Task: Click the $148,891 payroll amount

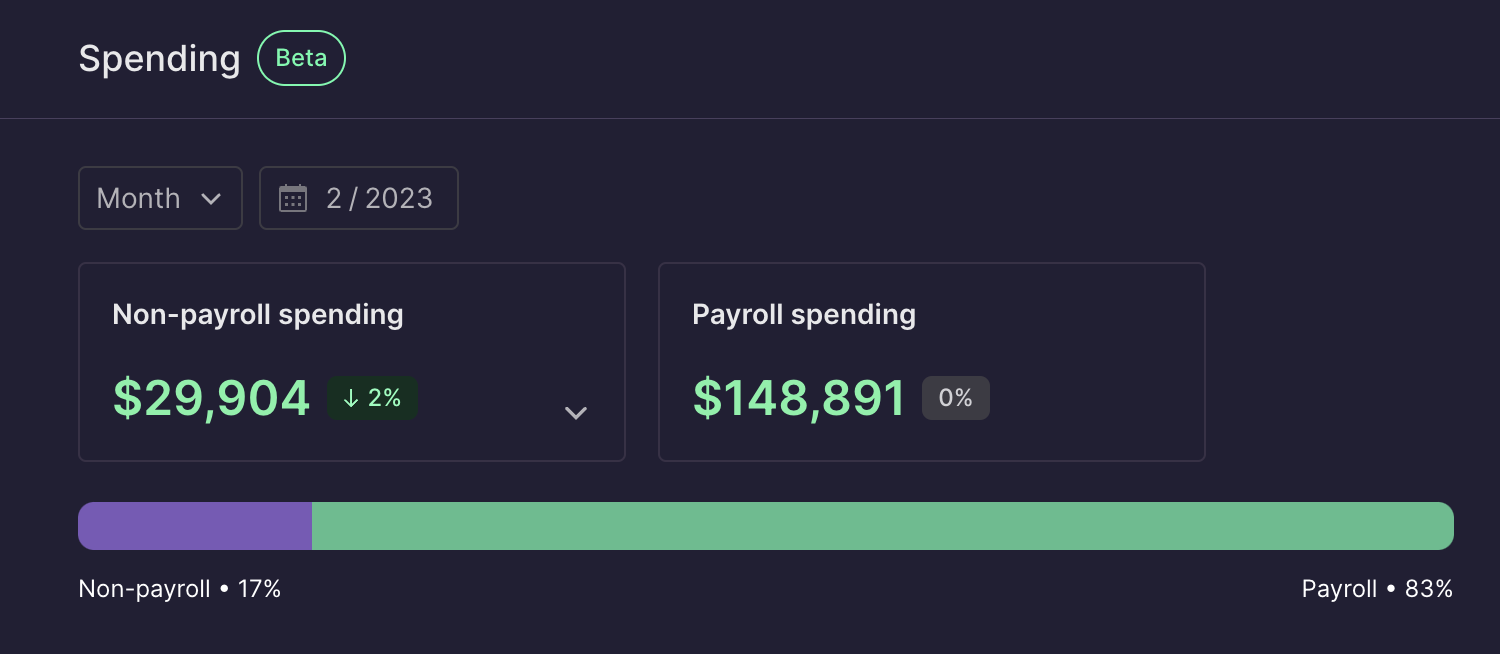Action: click(799, 398)
